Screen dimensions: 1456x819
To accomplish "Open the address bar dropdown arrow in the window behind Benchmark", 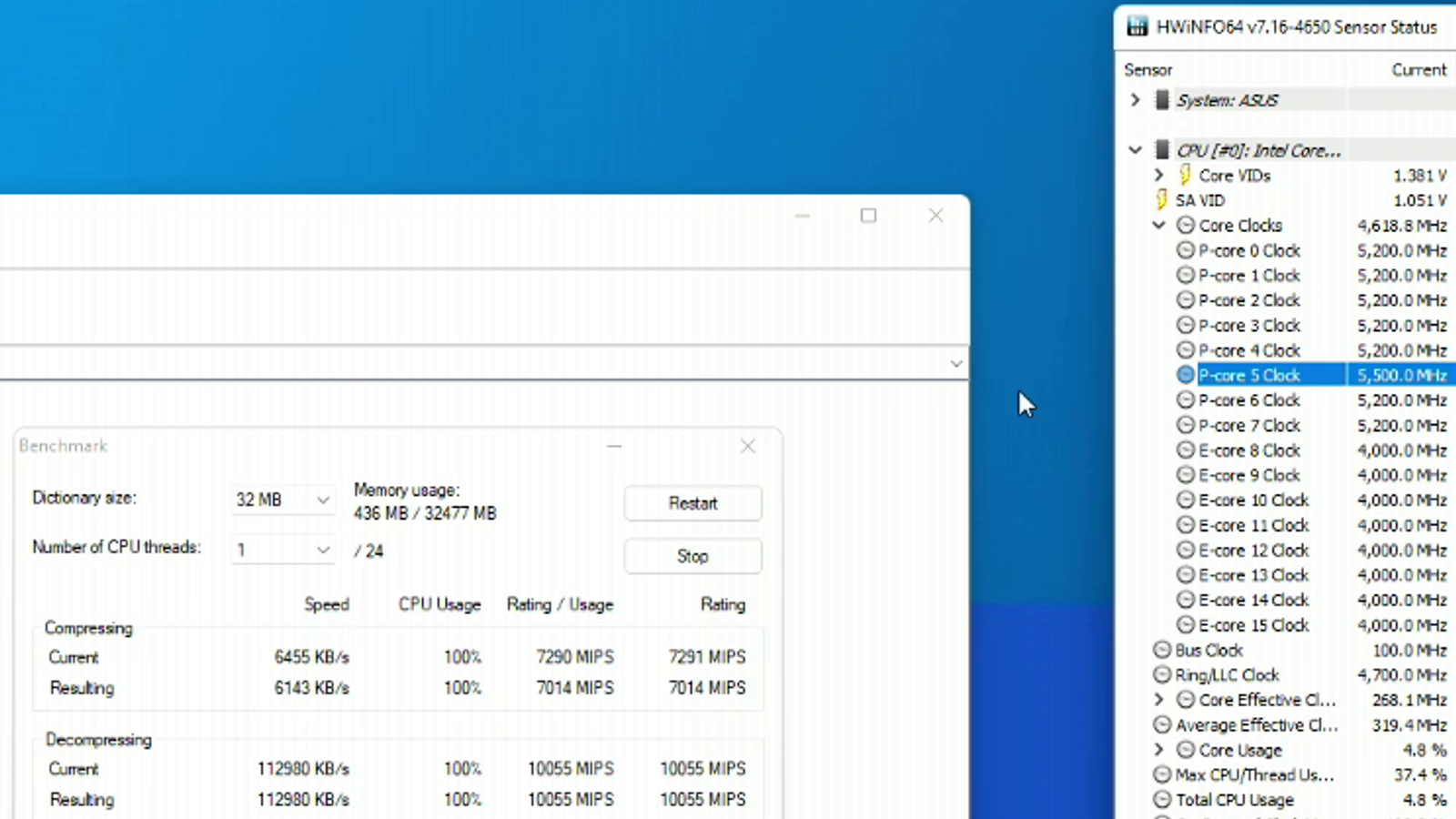I will (955, 363).
